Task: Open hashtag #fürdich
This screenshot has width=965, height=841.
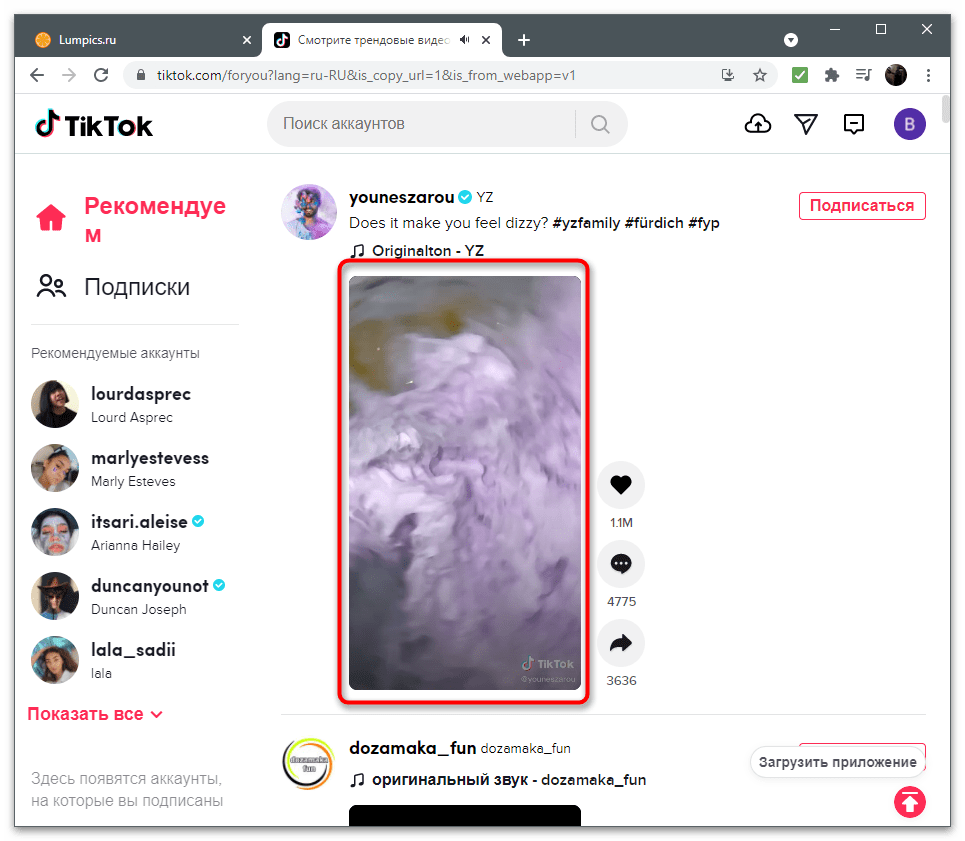Action: [654, 223]
